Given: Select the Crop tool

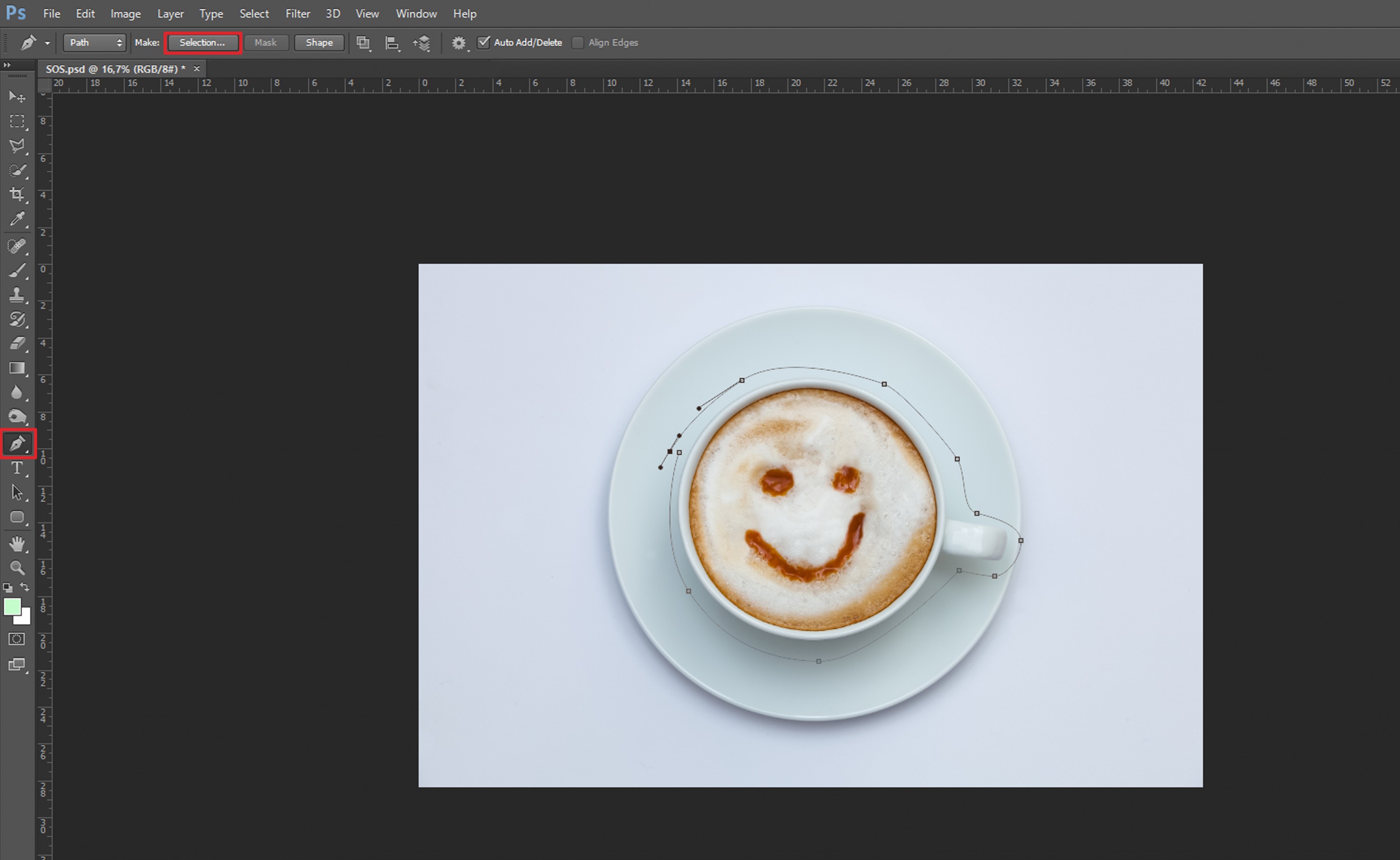Looking at the screenshot, I should coord(17,195).
